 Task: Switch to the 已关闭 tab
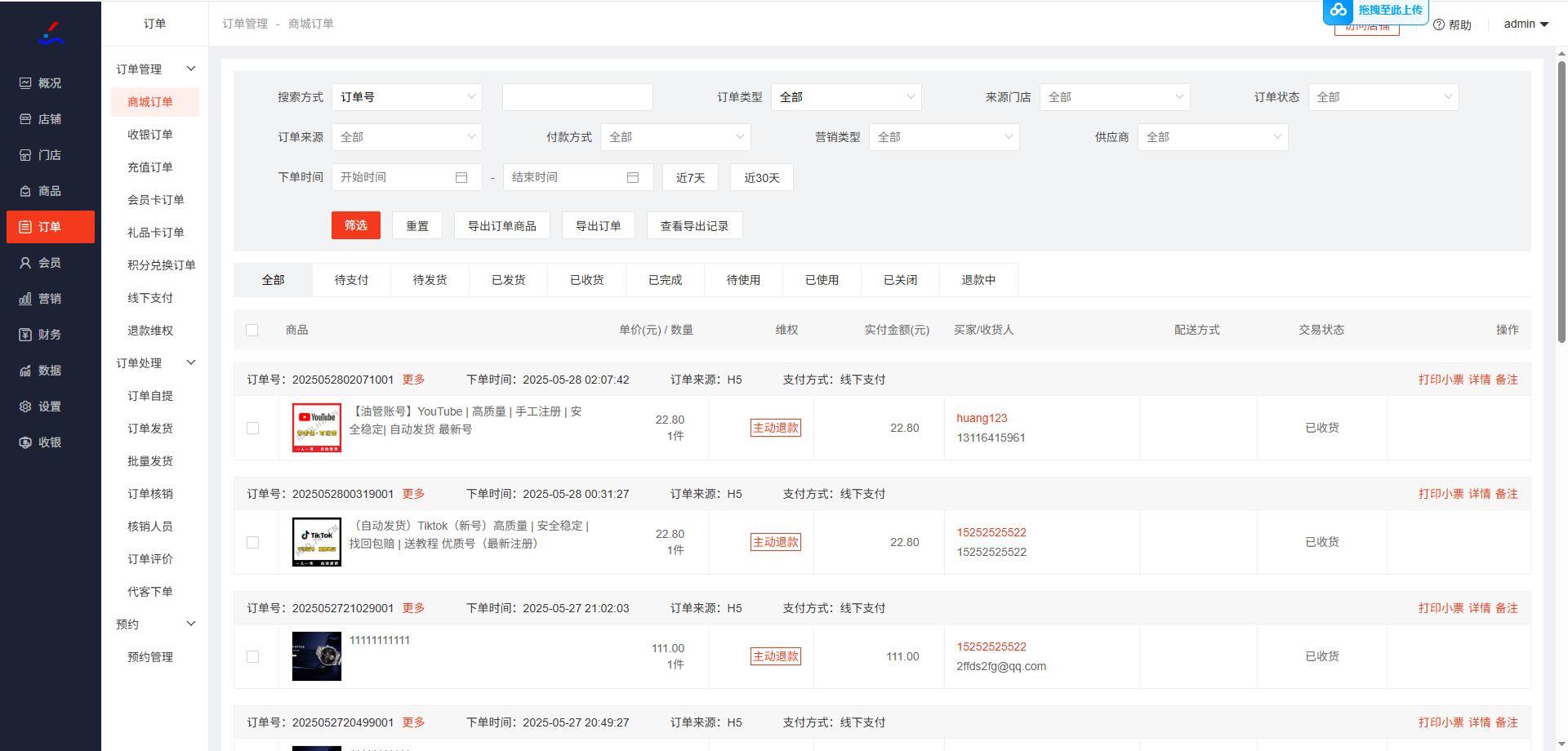coord(900,280)
